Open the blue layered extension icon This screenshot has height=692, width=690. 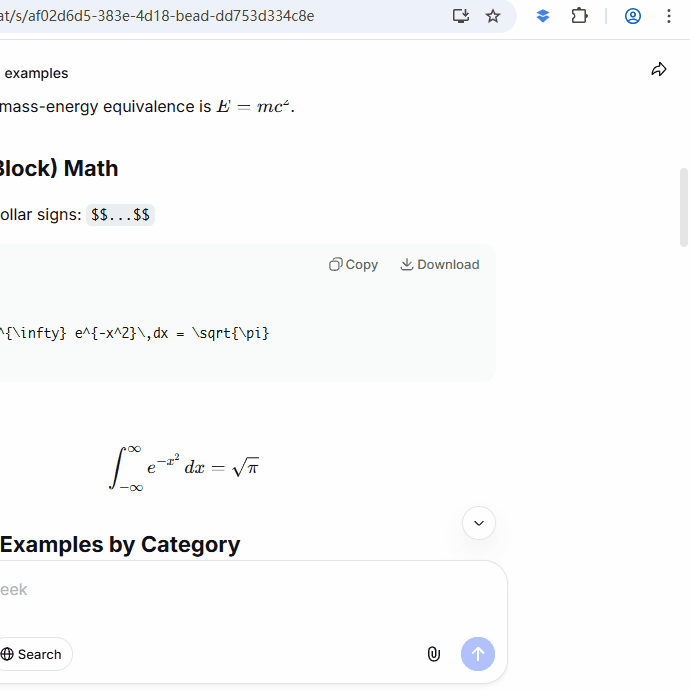[x=543, y=16]
